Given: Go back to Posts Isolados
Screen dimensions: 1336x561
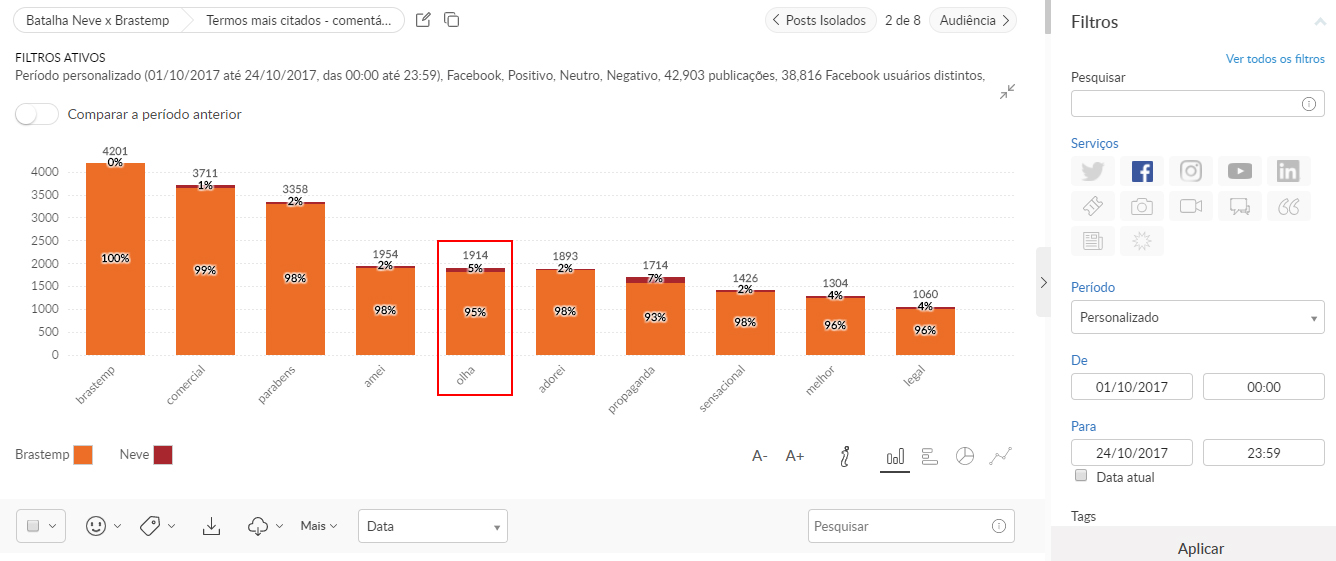Looking at the screenshot, I should (820, 20).
